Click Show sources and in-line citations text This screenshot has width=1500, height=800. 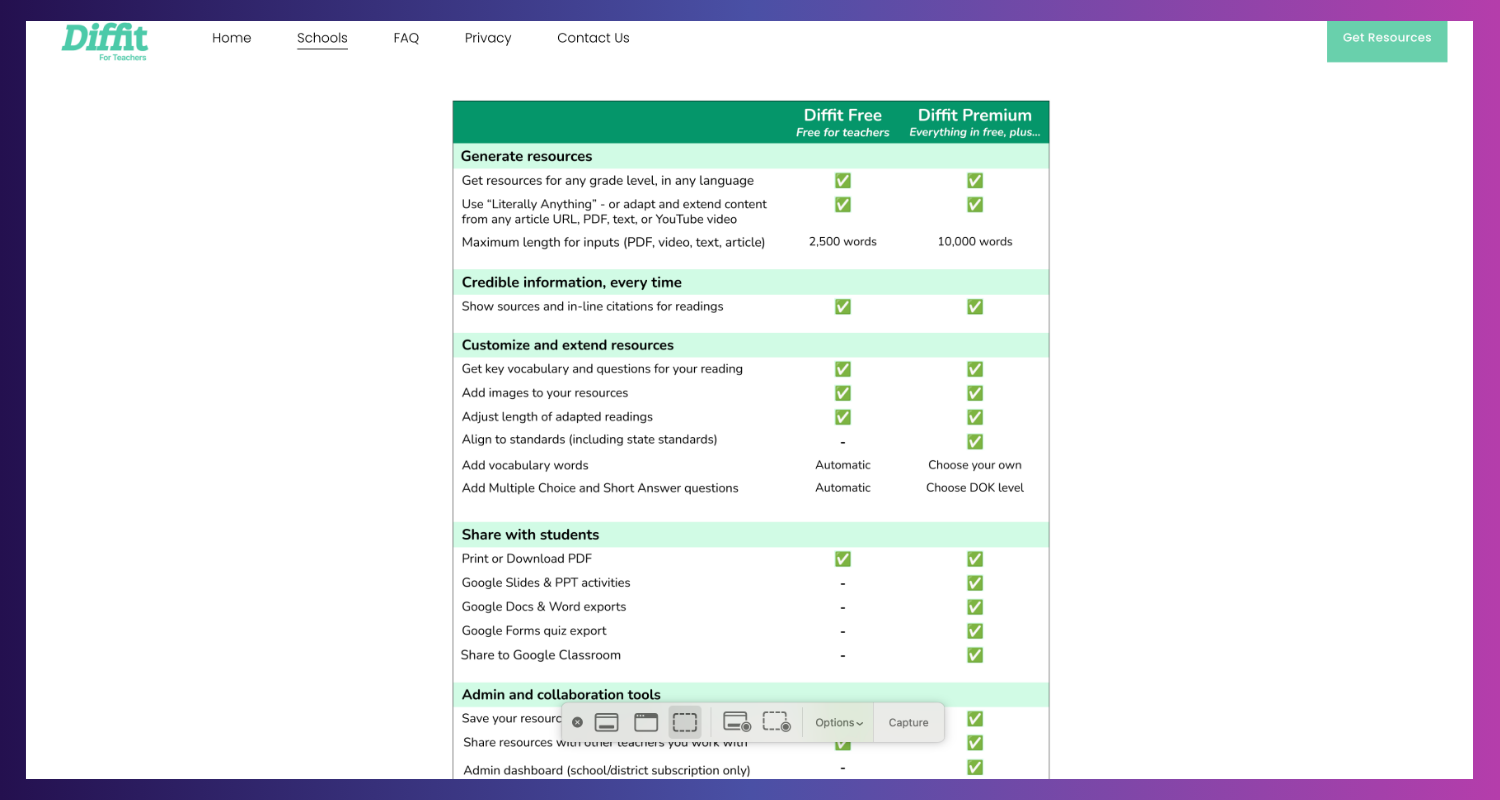(x=592, y=306)
